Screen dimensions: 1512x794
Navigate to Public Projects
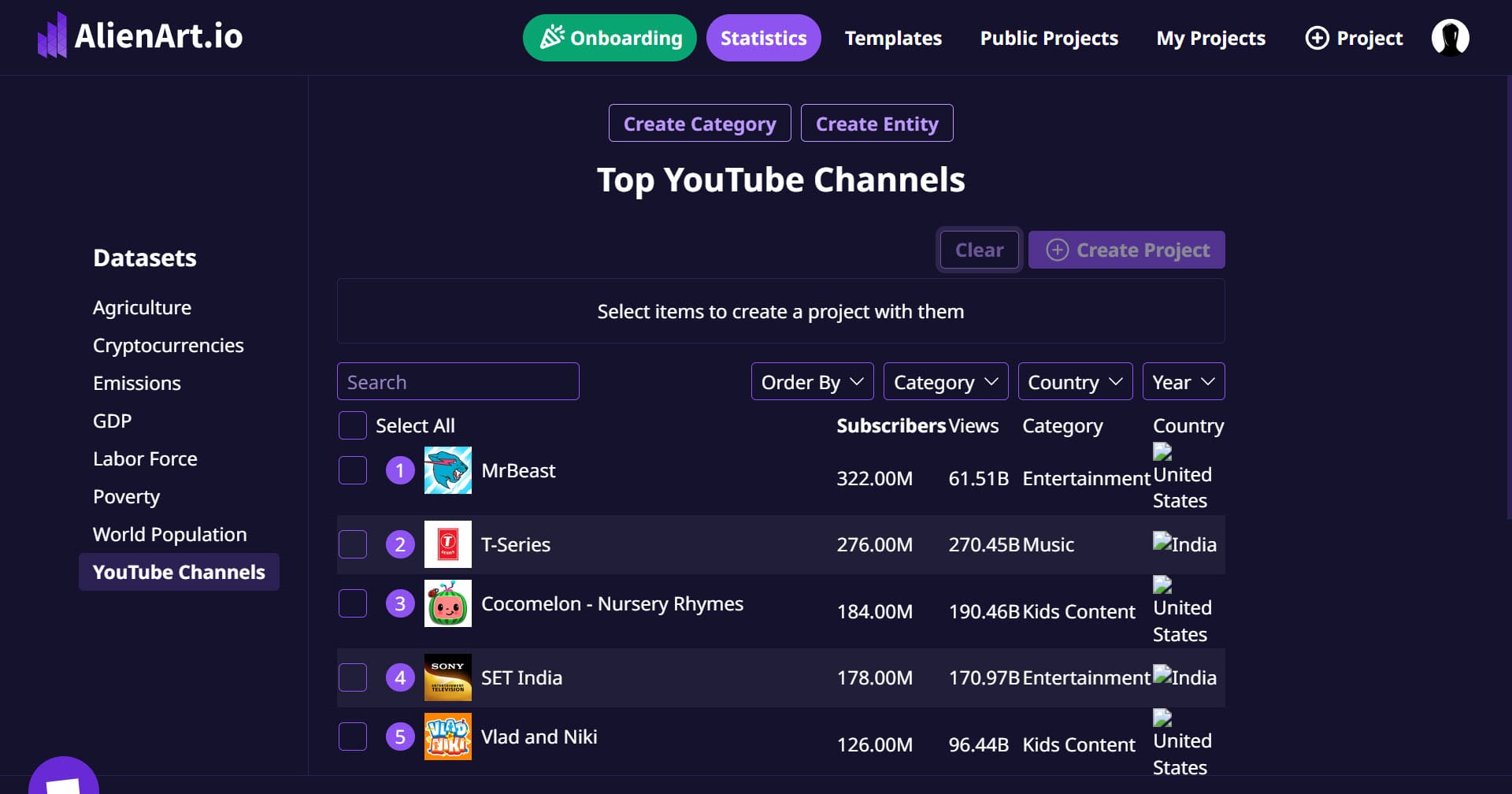pyautogui.click(x=1049, y=38)
